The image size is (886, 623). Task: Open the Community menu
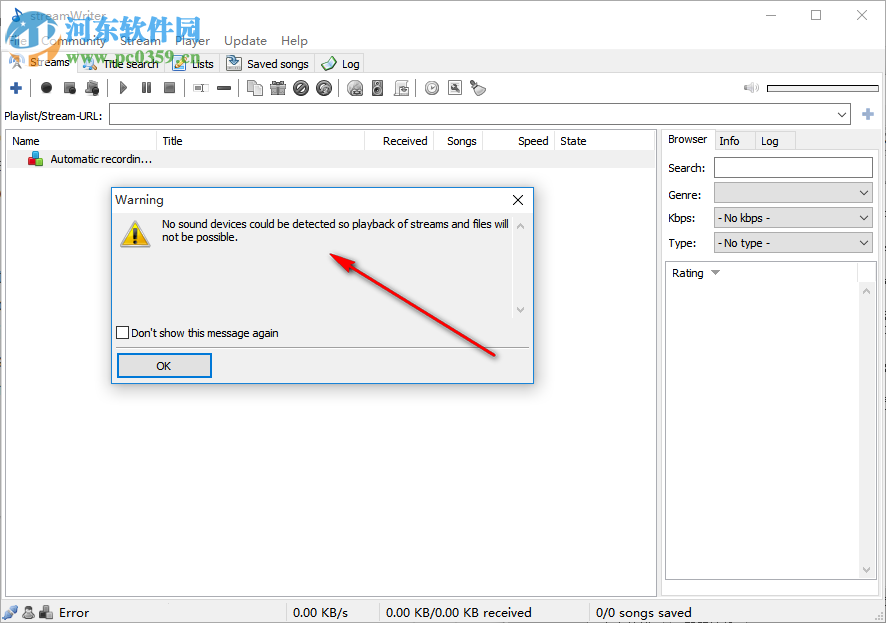pos(75,41)
